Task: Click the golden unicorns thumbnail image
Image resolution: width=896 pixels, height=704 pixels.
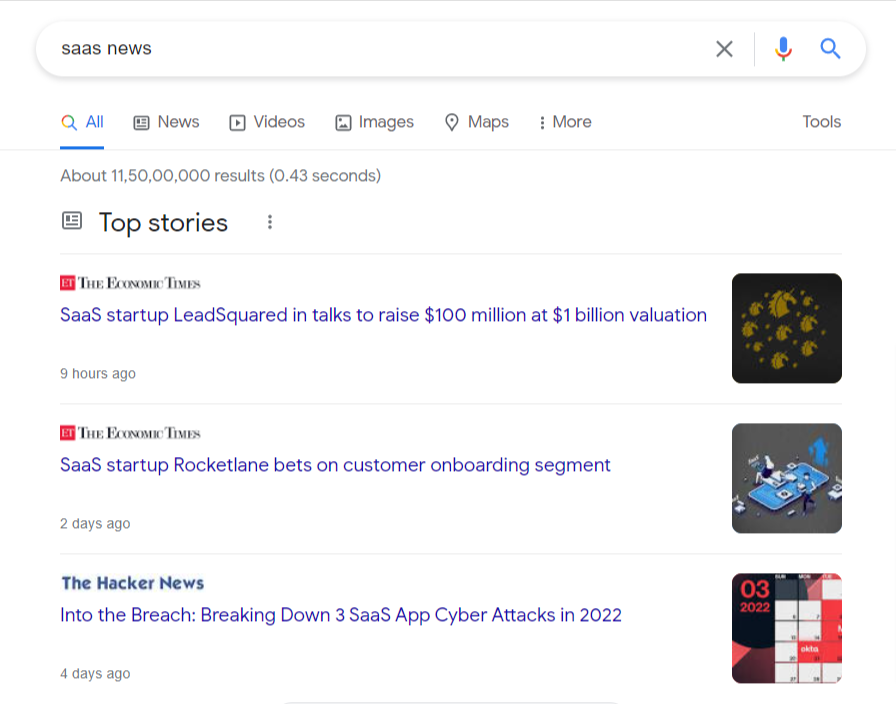Action: (x=786, y=328)
